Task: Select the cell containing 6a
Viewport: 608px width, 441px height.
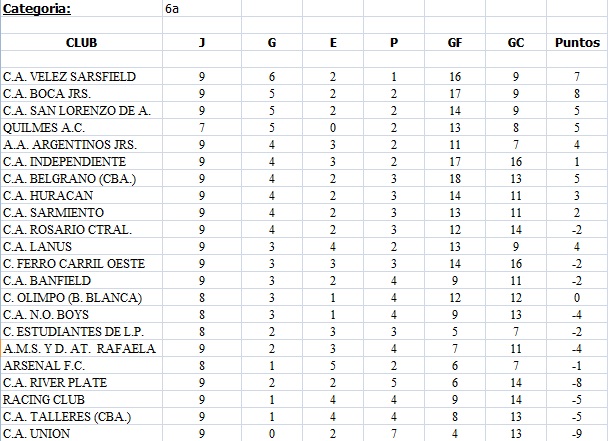Action: click(174, 9)
